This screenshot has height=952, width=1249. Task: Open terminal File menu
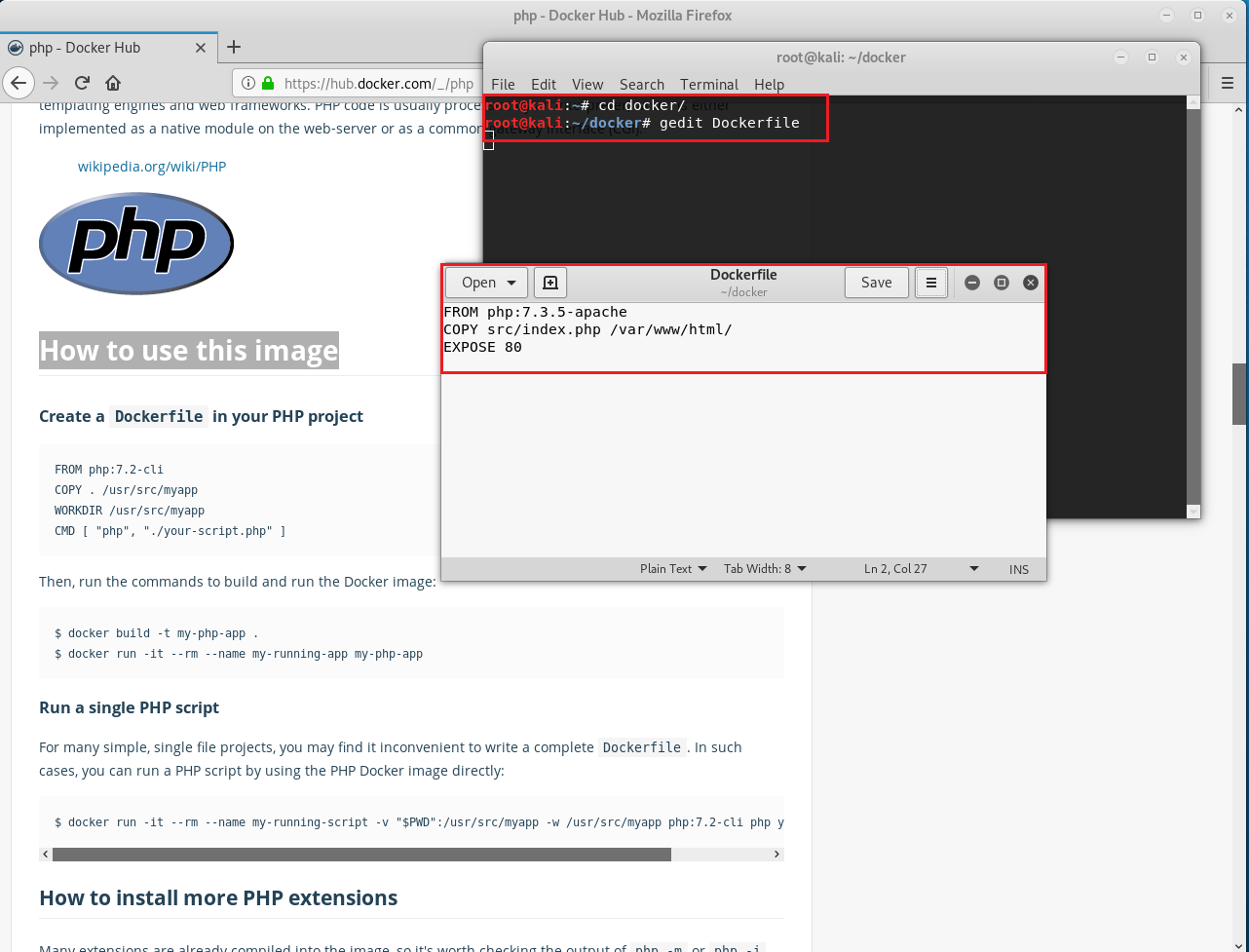pyautogui.click(x=503, y=85)
